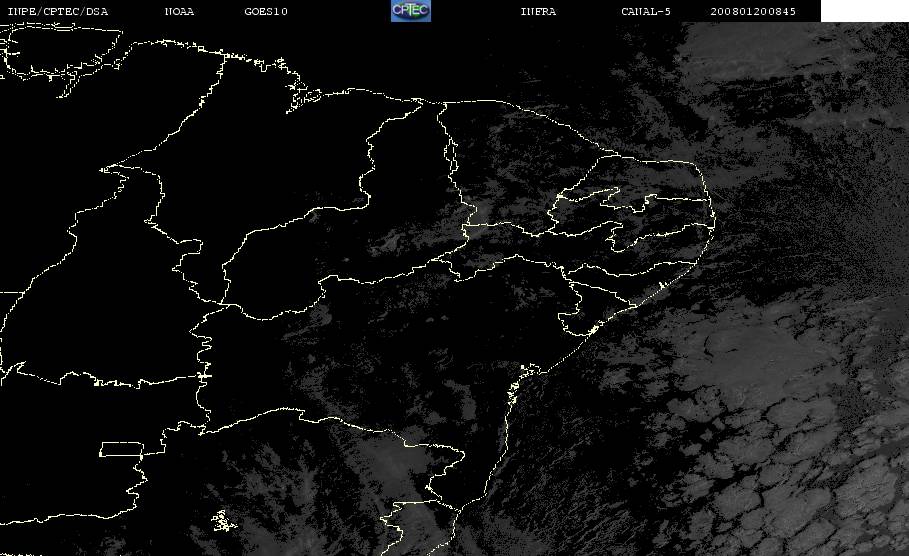Click the GOES10 satellite label

[x=266, y=12]
